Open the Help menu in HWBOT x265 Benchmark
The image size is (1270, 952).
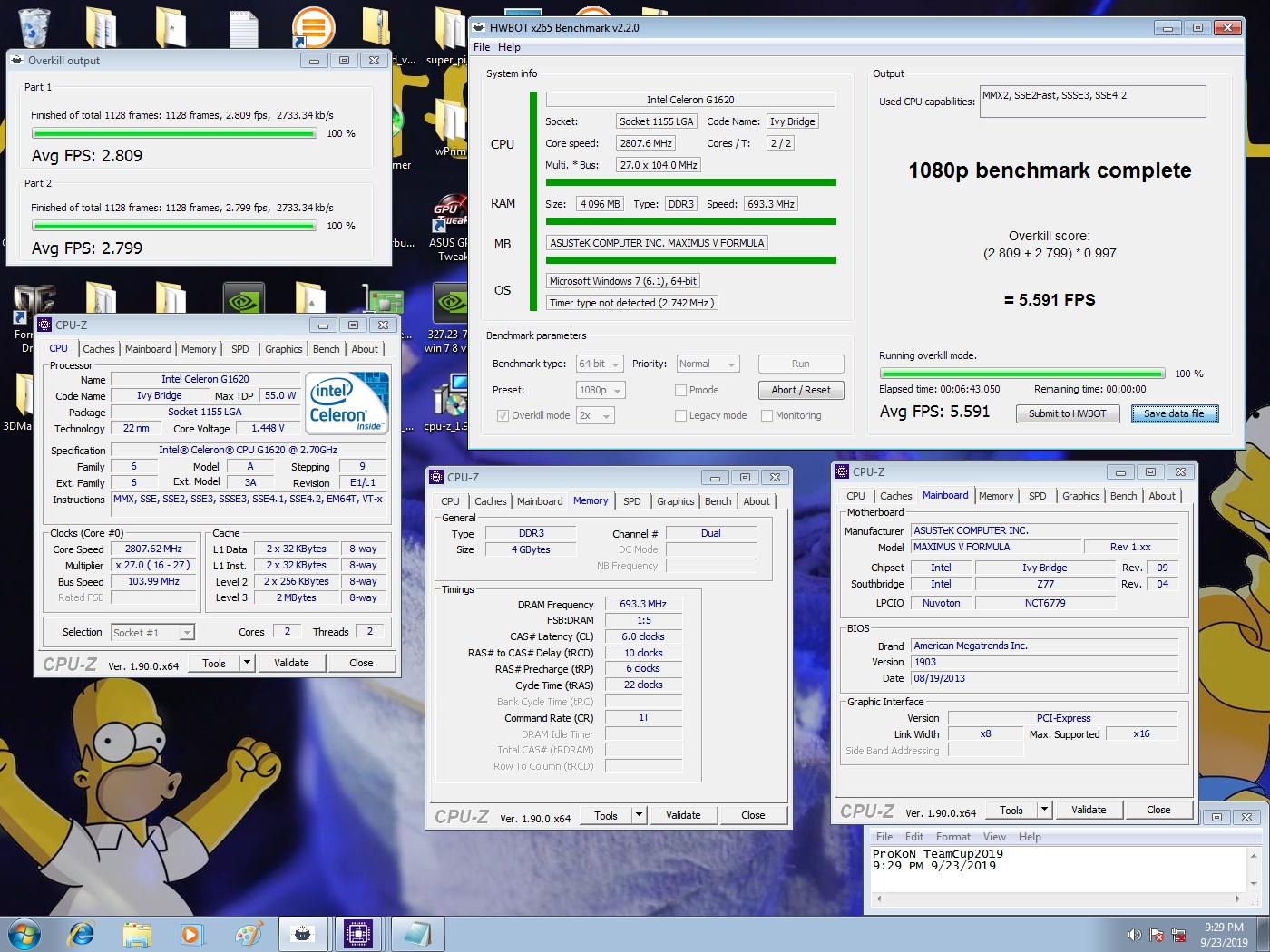tap(509, 47)
